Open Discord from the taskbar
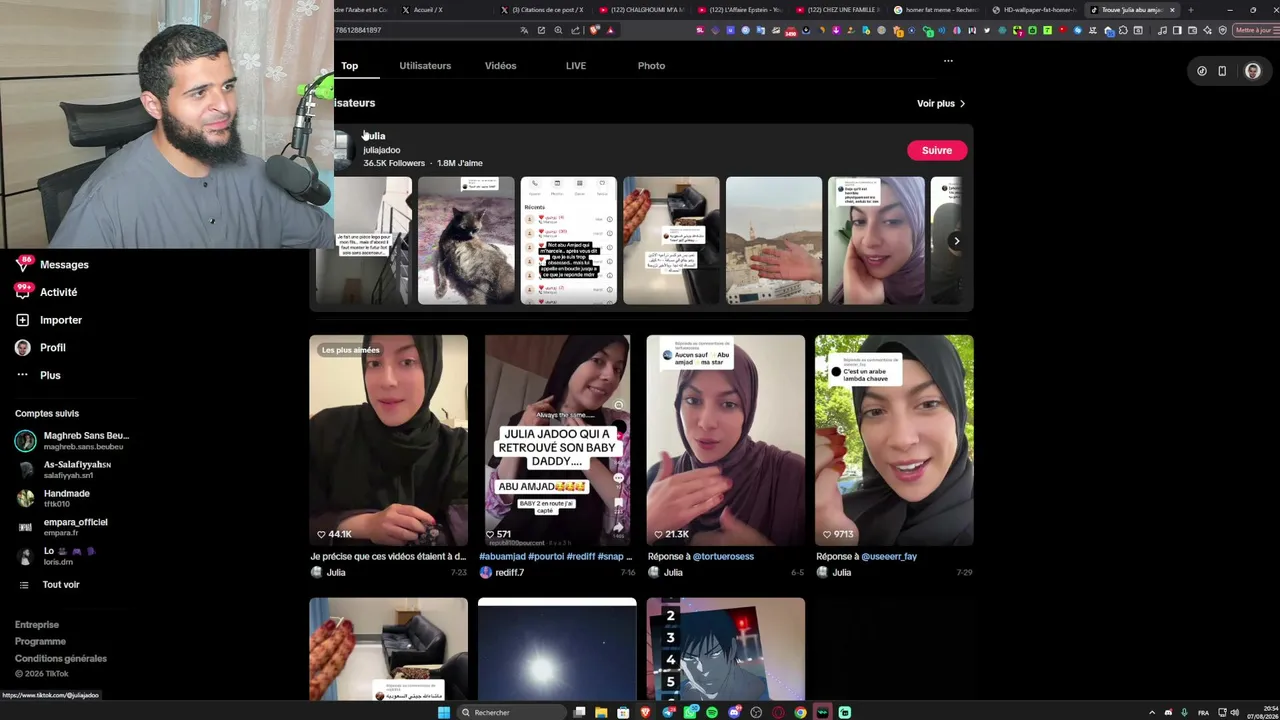Screen dimensions: 1280x720 pyautogui.click(x=734, y=712)
